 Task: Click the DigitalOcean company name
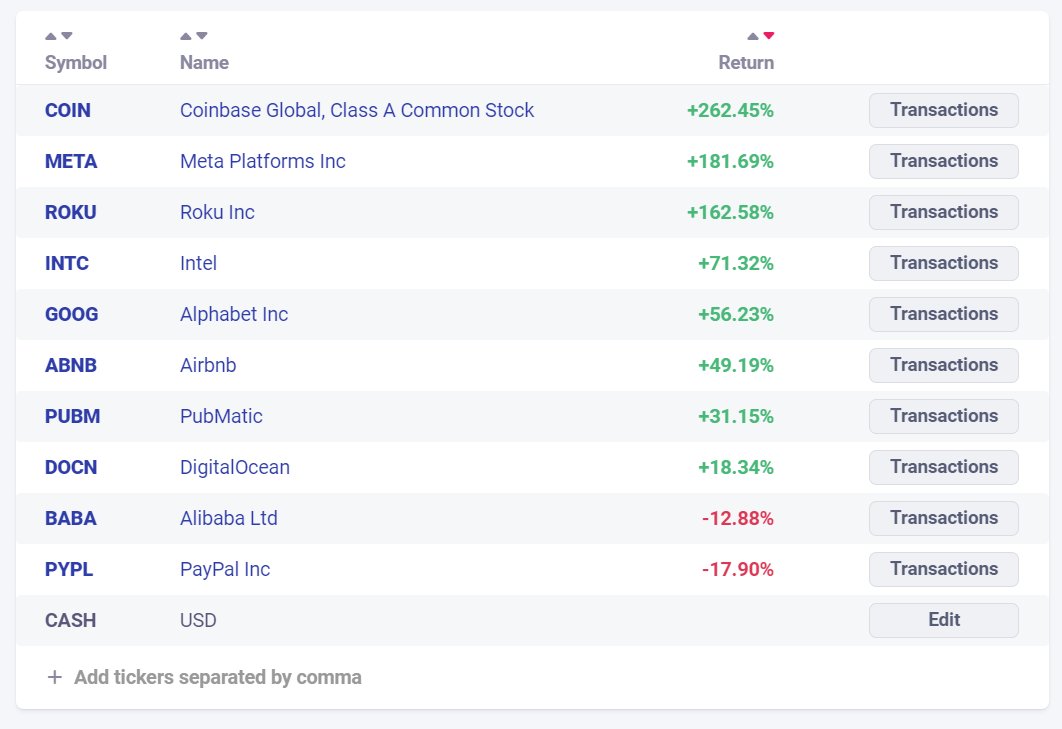(235, 467)
